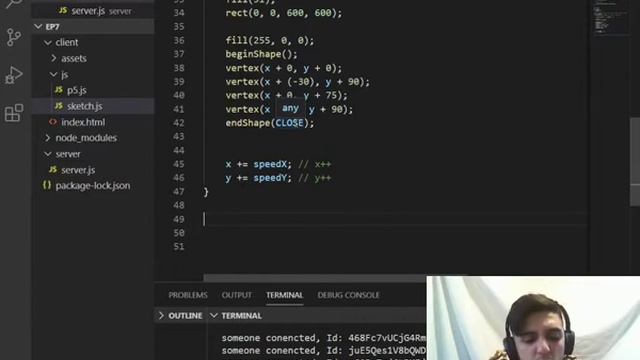Click the CLOSE constant in endShape
The image size is (640, 360).
(289, 123)
